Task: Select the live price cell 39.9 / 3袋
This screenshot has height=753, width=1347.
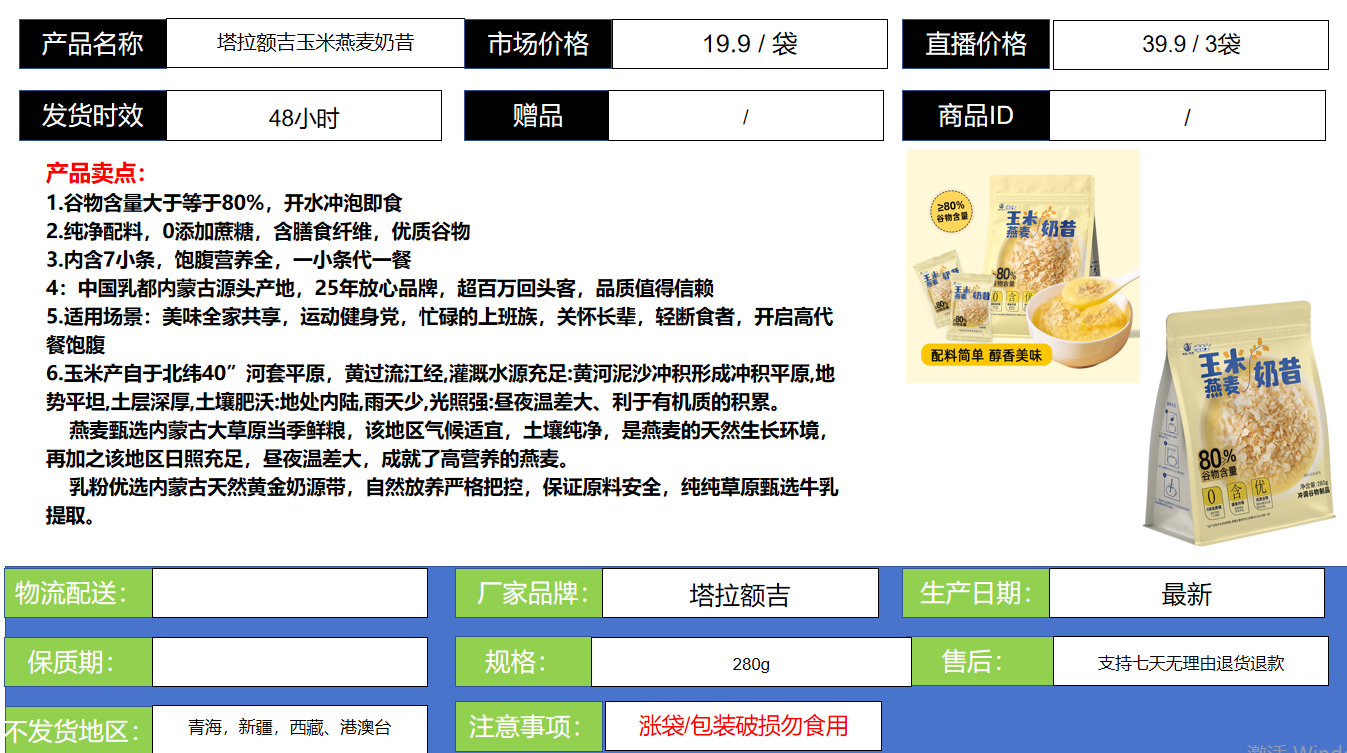Action: pyautogui.click(x=1190, y=44)
